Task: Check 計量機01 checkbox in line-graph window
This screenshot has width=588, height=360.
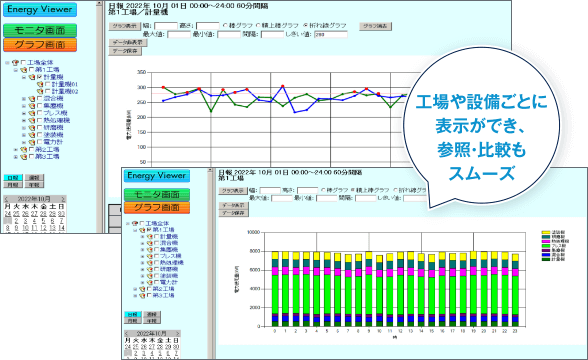Action: pos(48,84)
